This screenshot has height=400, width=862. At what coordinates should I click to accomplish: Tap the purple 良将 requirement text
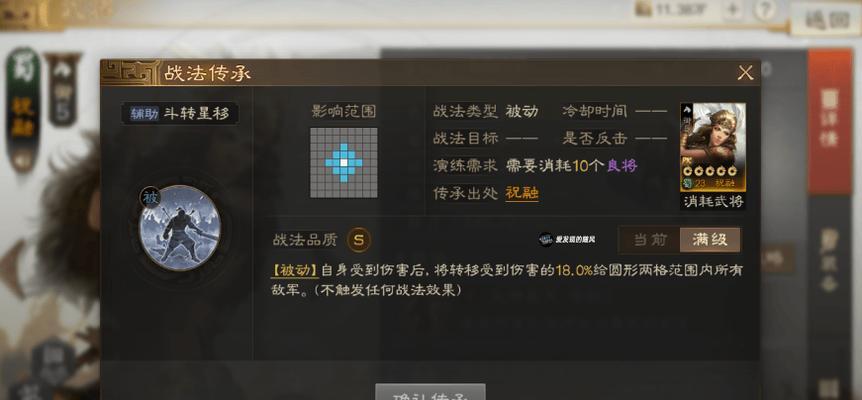pyautogui.click(x=622, y=166)
